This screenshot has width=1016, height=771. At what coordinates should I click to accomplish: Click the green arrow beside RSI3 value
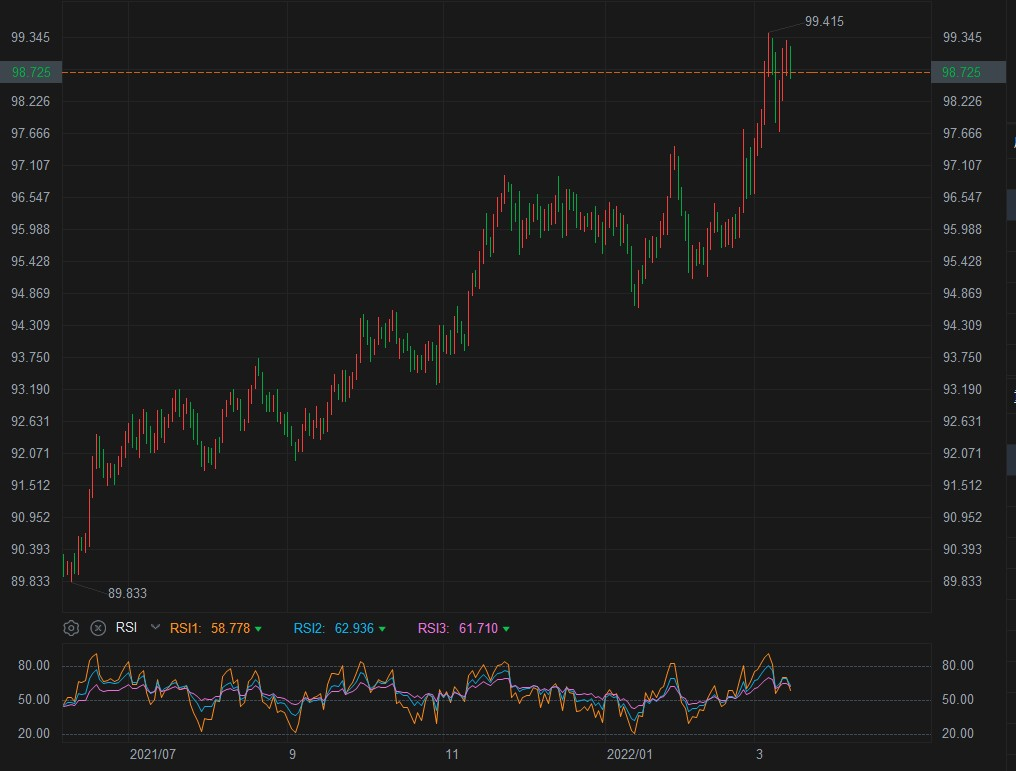[x=506, y=629]
